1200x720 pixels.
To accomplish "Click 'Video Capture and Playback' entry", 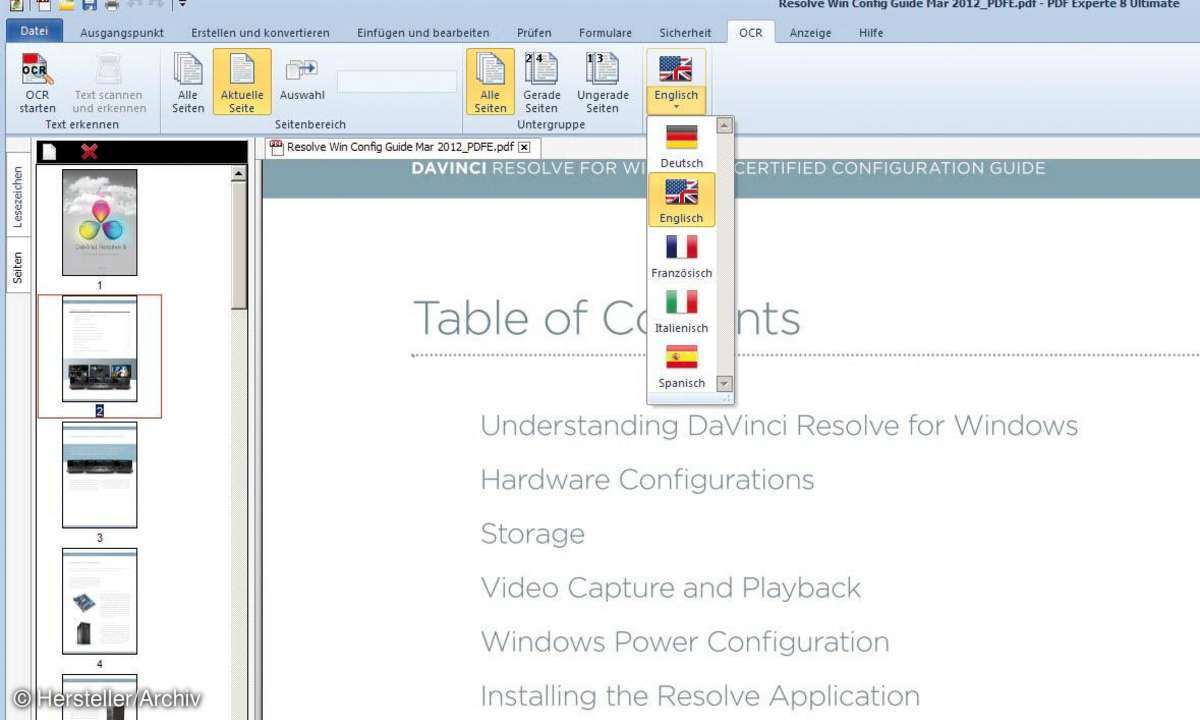I will point(670,587).
